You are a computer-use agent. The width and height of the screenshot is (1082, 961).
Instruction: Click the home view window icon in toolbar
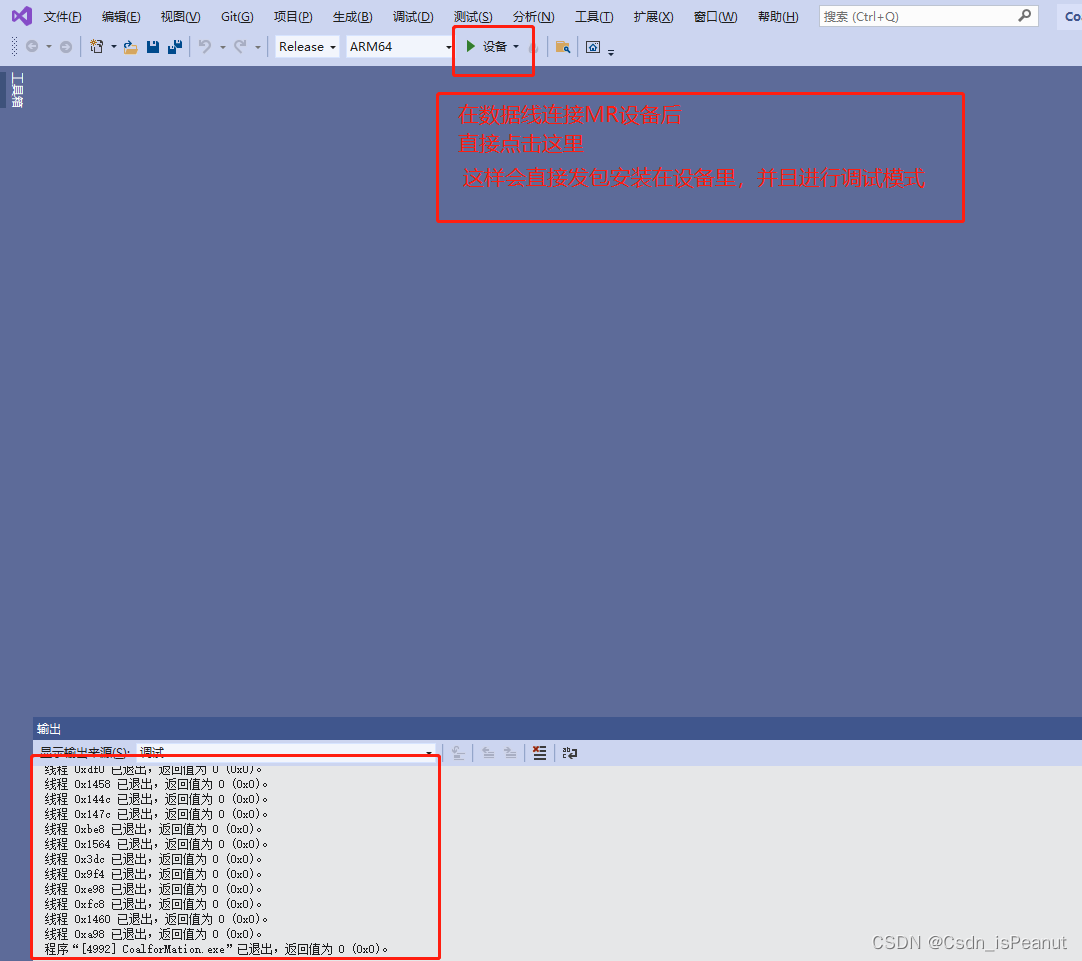click(593, 47)
